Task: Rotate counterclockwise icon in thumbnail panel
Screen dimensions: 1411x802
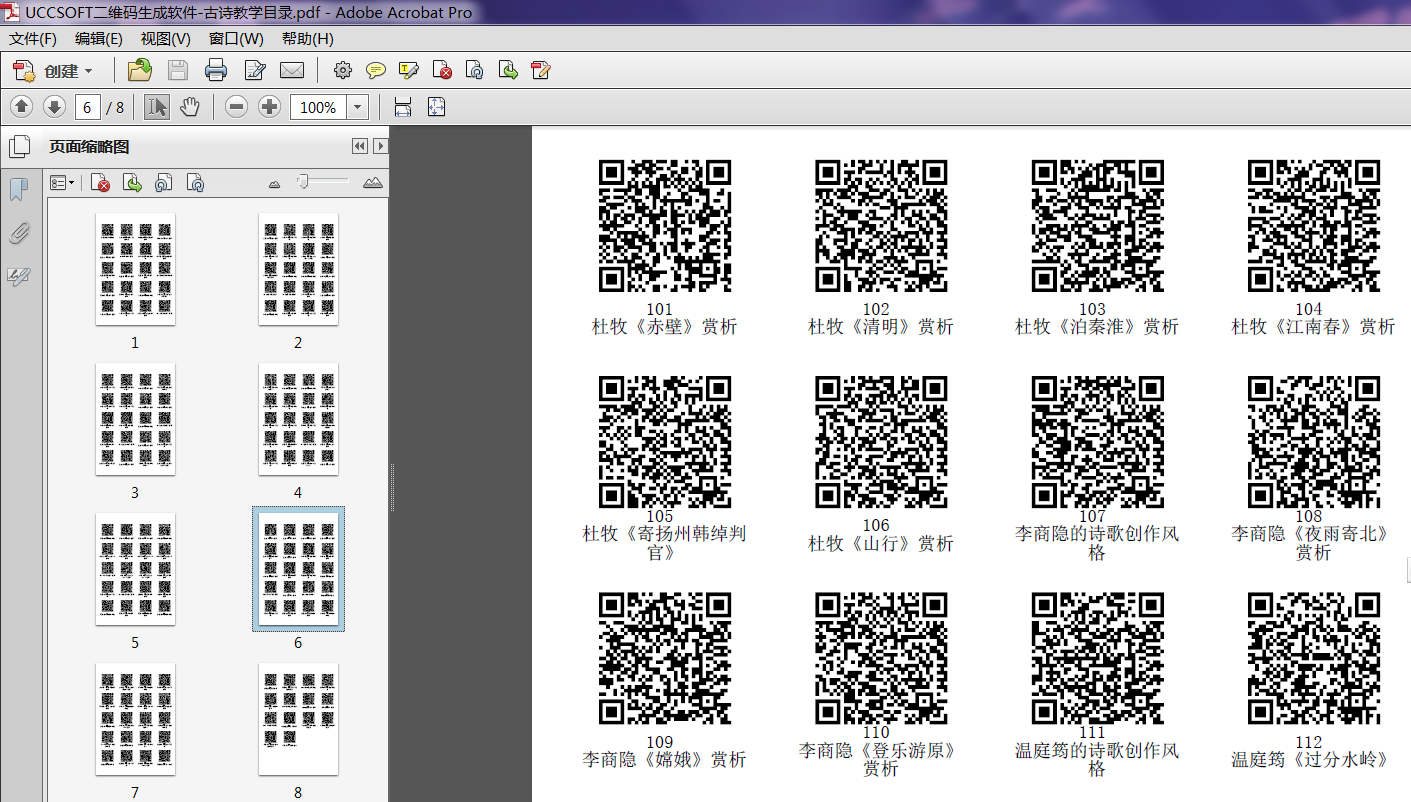Action: (x=164, y=183)
